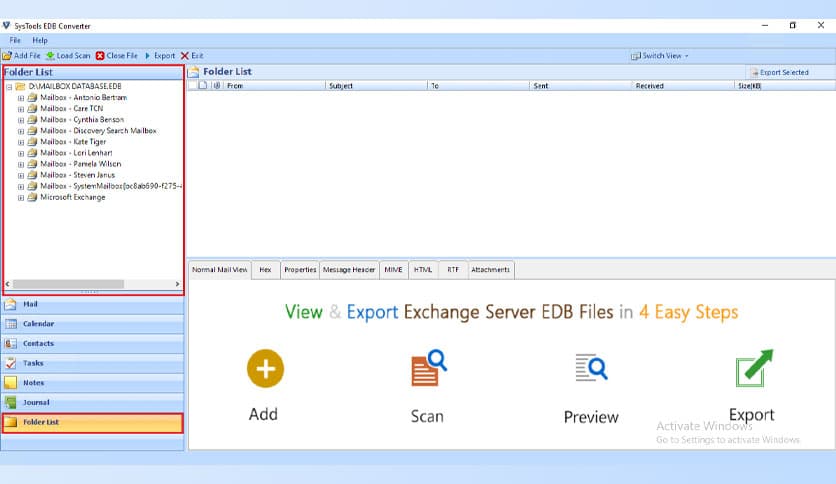836x484 pixels.
Task: Open the Contacts navigation pane
Action: click(x=93, y=344)
